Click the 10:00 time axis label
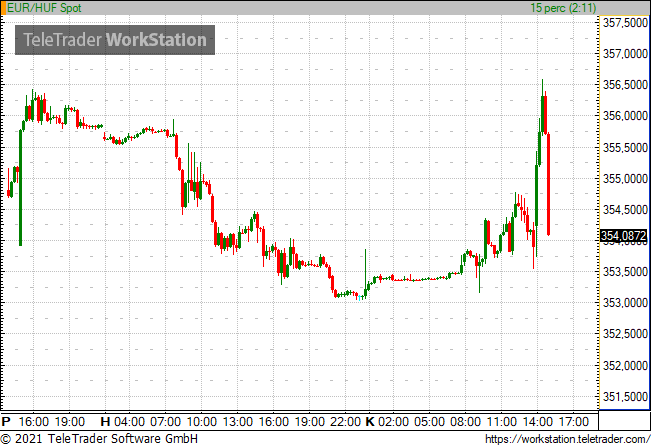This screenshot has width=651, height=448. 201,422
